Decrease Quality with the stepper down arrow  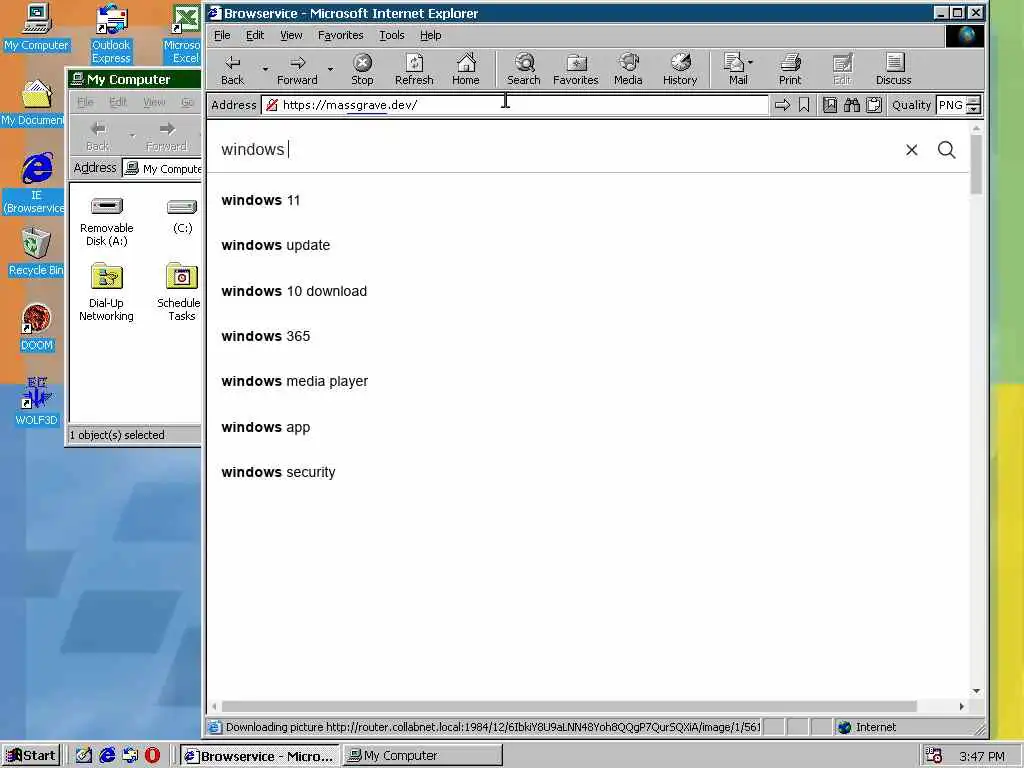pyautogui.click(x=973, y=109)
